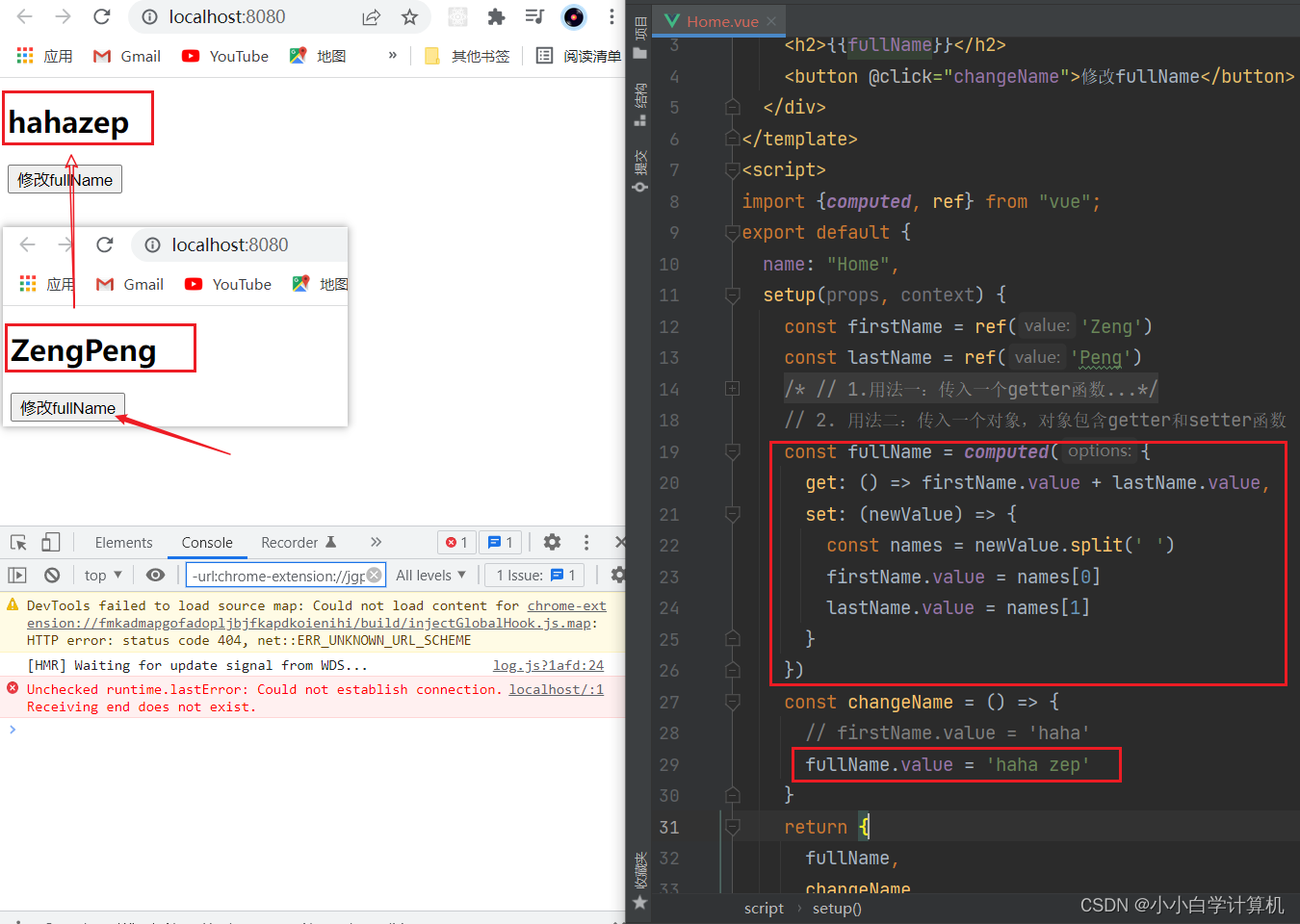Viewport: 1300px width, 924px height.
Task: Open the localhost/:1 error source link
Action: [x=557, y=689]
